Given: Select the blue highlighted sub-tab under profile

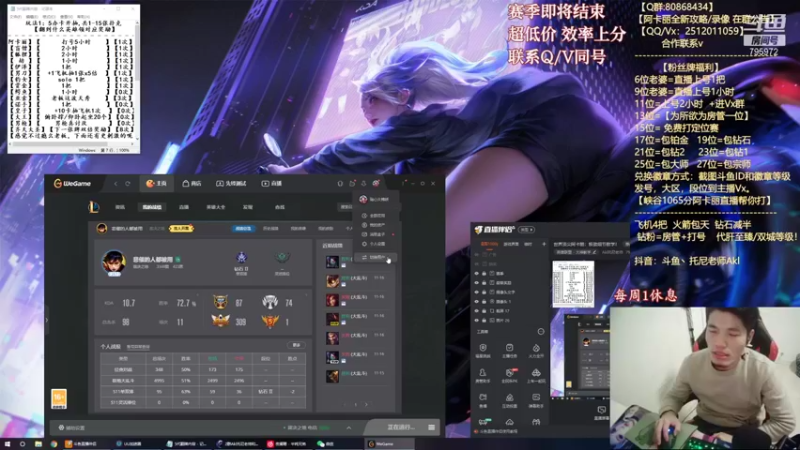Looking at the screenshot, I should [243, 229].
